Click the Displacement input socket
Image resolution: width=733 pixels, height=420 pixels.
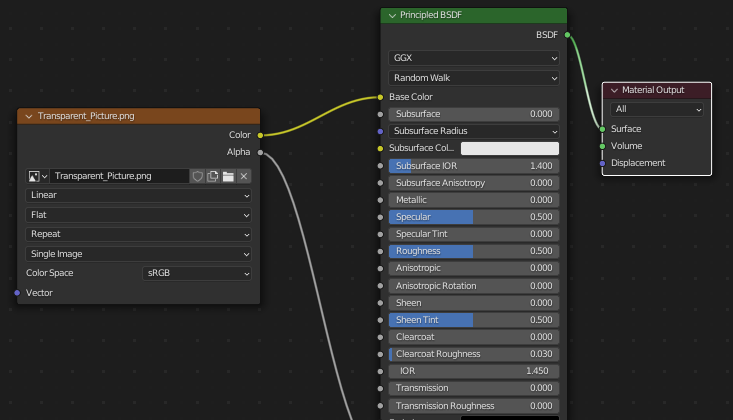603,163
